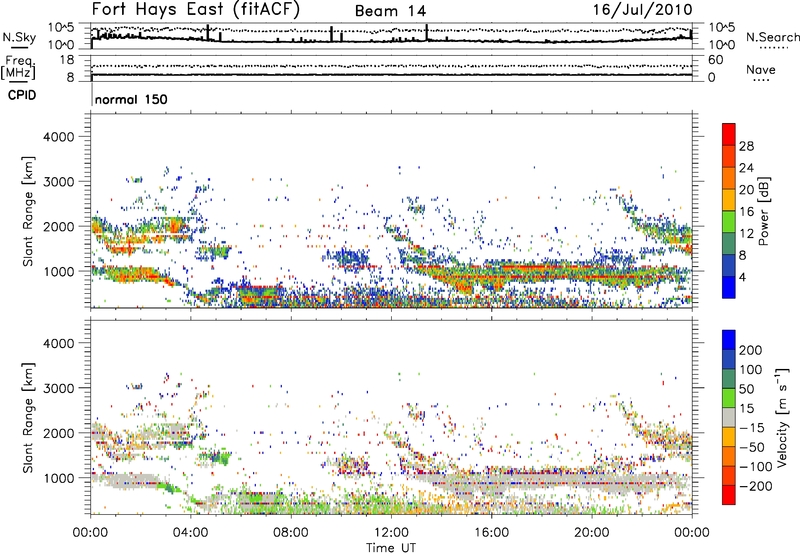Click "2000" on the velocity panel range axis
Image resolution: width=800 pixels, height=554 pixels.
[x=58, y=433]
